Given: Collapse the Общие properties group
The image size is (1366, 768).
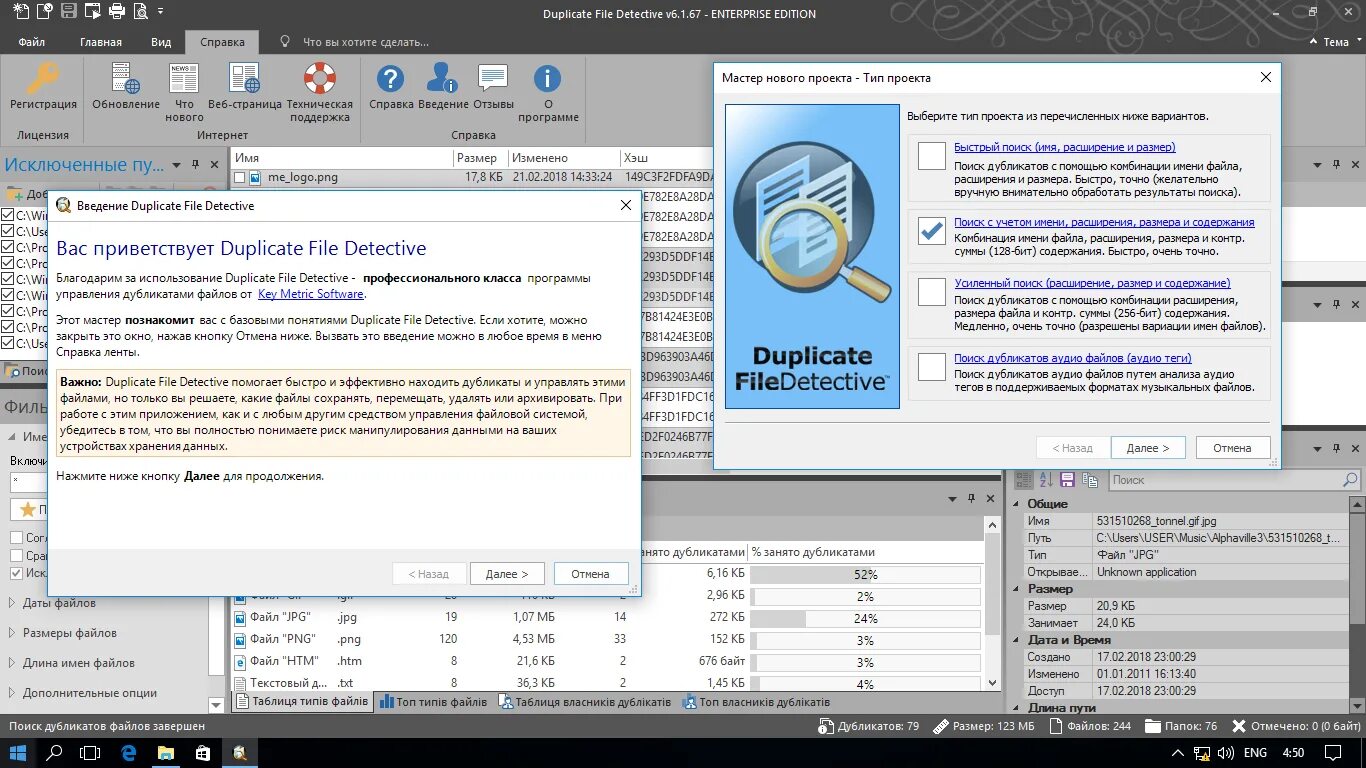Looking at the screenshot, I should click(1017, 504).
